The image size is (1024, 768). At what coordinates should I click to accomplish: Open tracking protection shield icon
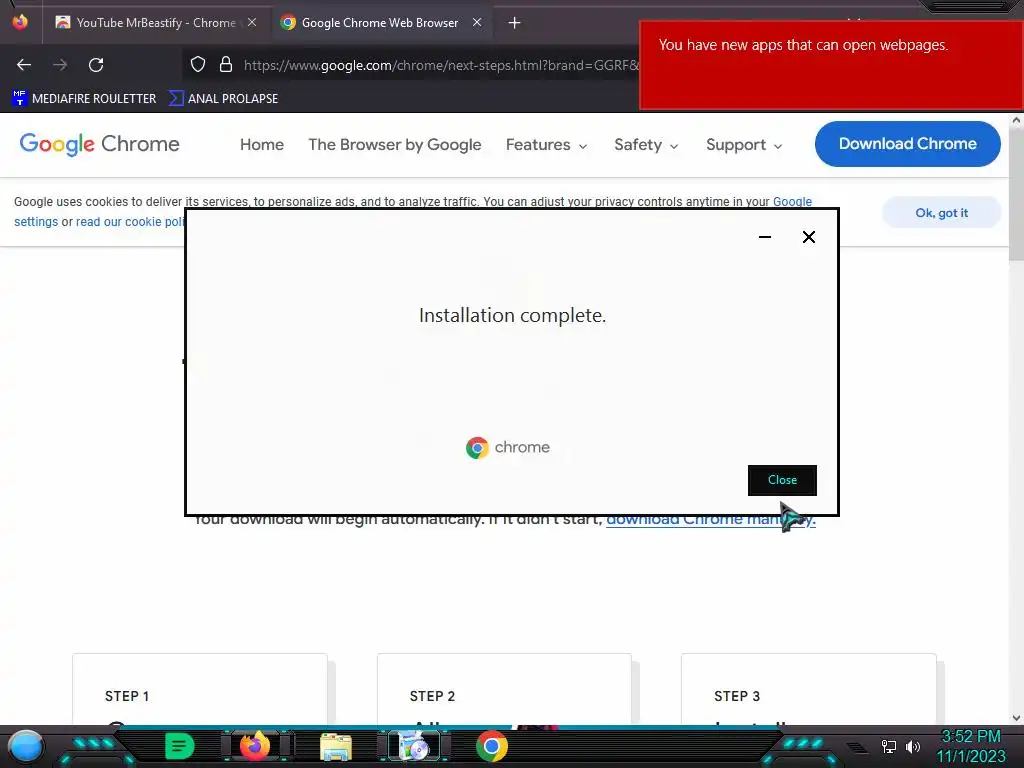point(198,64)
